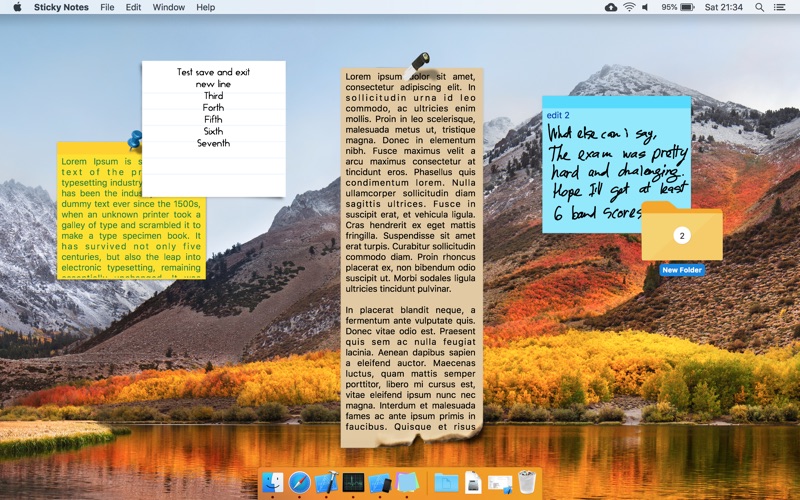Click the blue note's top header bar
Screen dimensions: 800x500
pos(616,102)
